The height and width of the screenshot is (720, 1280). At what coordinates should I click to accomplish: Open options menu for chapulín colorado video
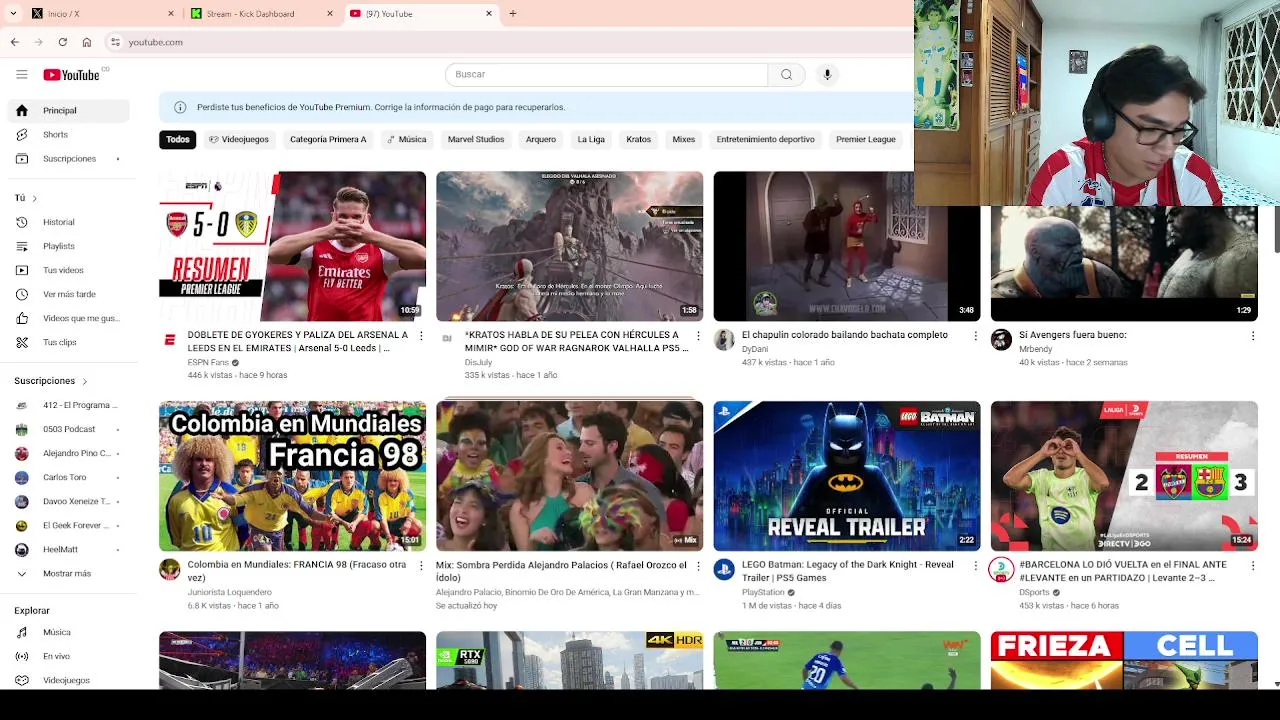pos(975,336)
